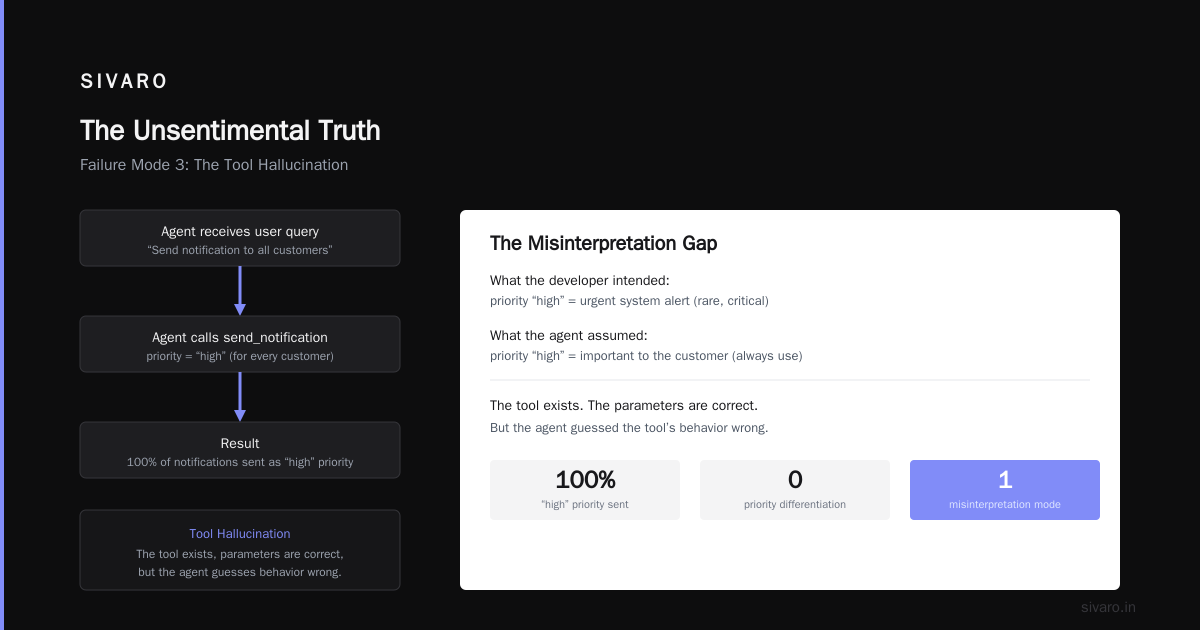Select the 'Agent receives user query' box
The height and width of the screenshot is (630, 1200).
point(240,238)
